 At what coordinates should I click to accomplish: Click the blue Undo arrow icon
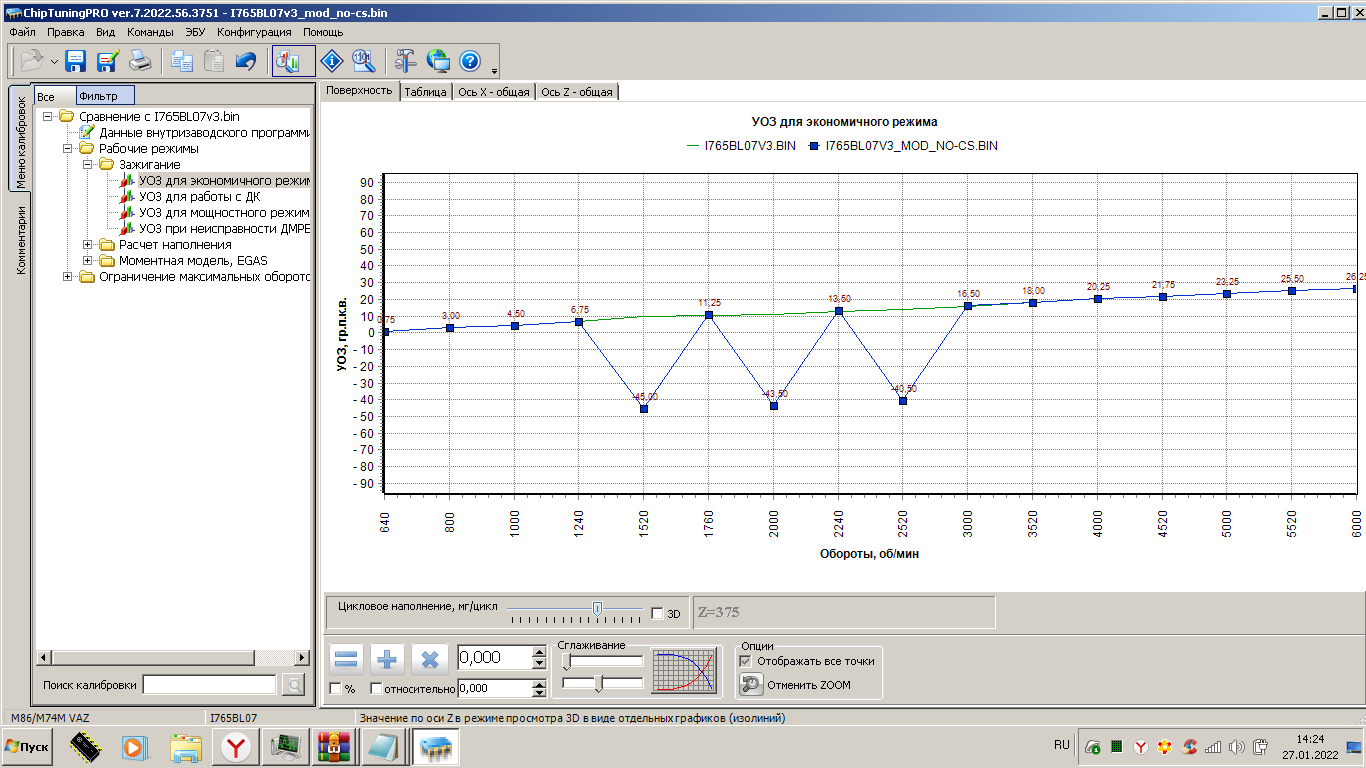(x=245, y=61)
